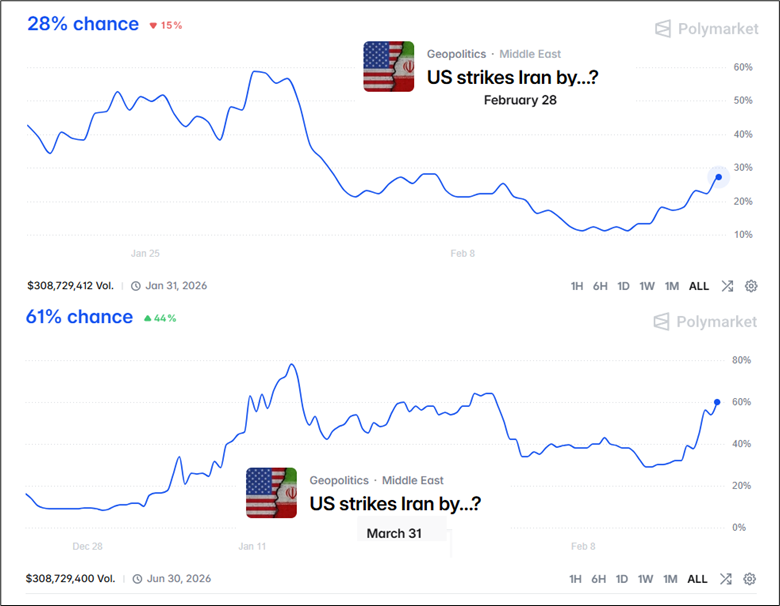Click the clock icon beside Jun 30, 2026
The image size is (780, 606).
click(136, 579)
